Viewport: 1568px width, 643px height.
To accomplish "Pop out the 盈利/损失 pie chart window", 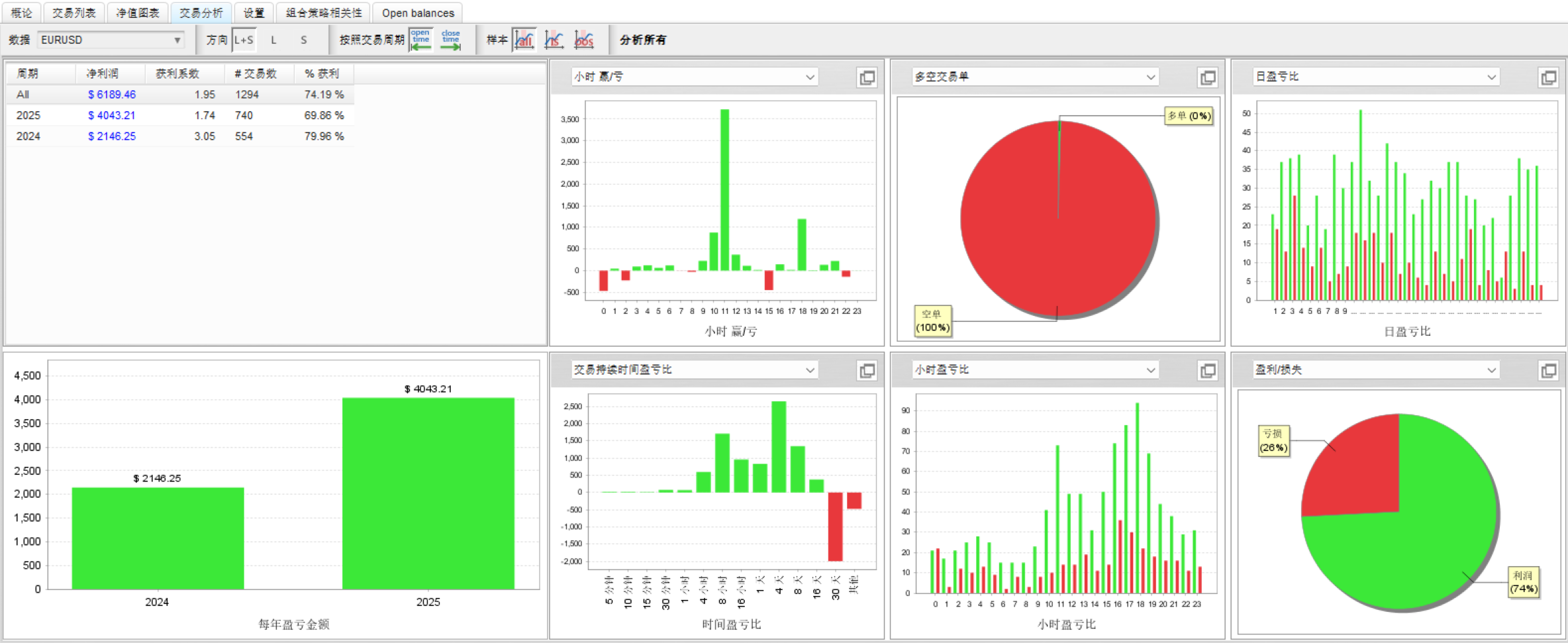I will pos(1549,370).
